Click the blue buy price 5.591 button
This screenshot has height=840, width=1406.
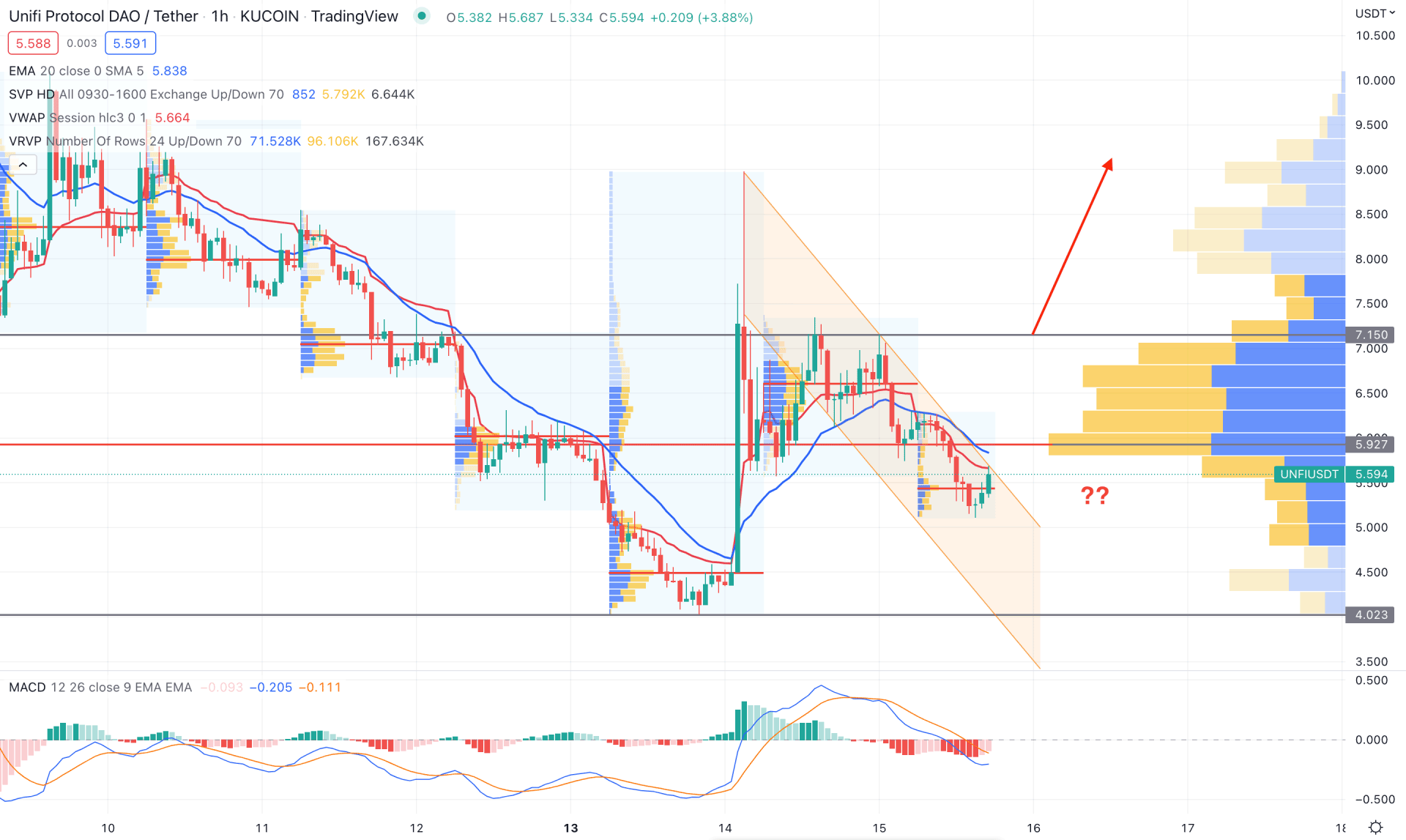pyautogui.click(x=130, y=43)
